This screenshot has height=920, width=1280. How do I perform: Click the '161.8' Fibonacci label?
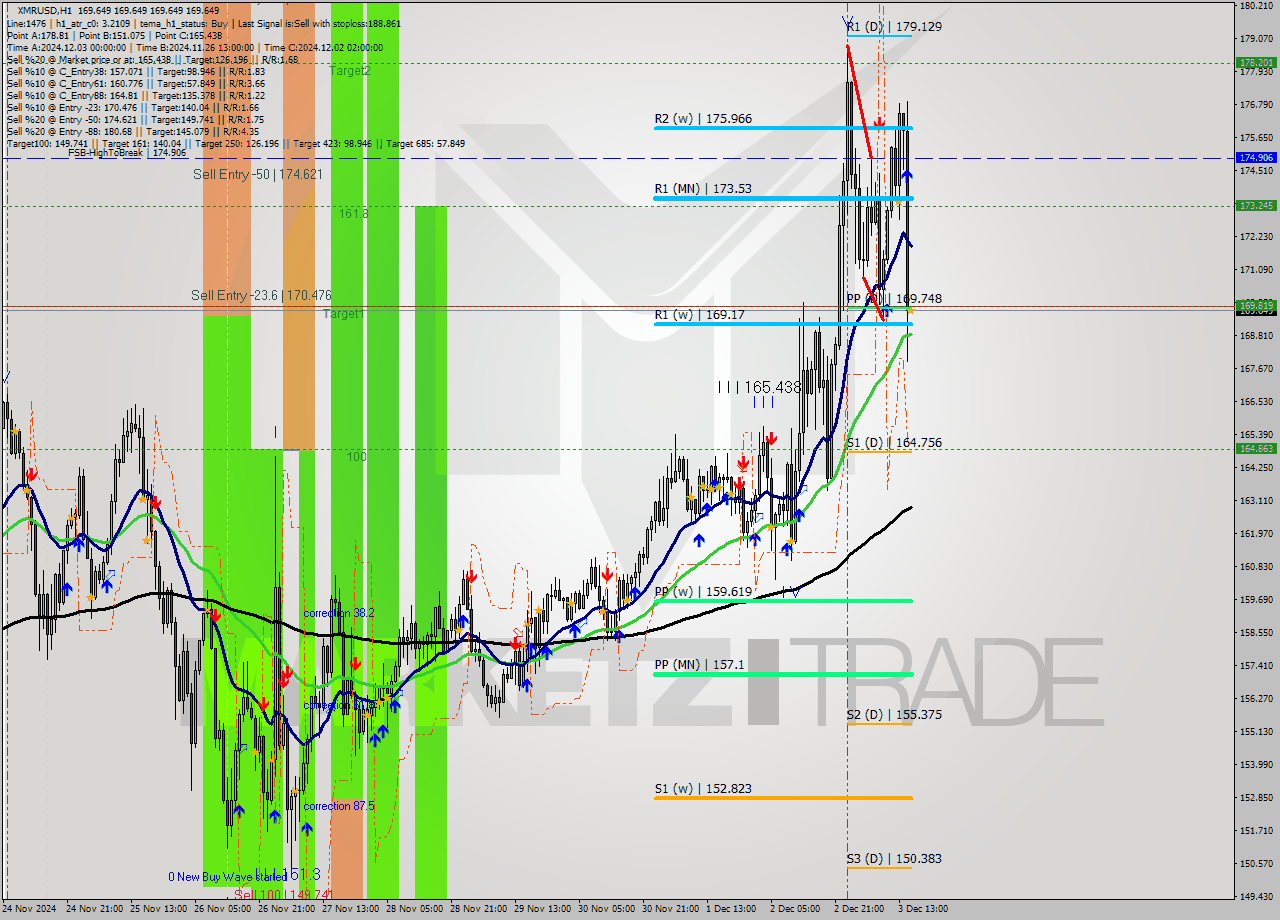(x=353, y=214)
